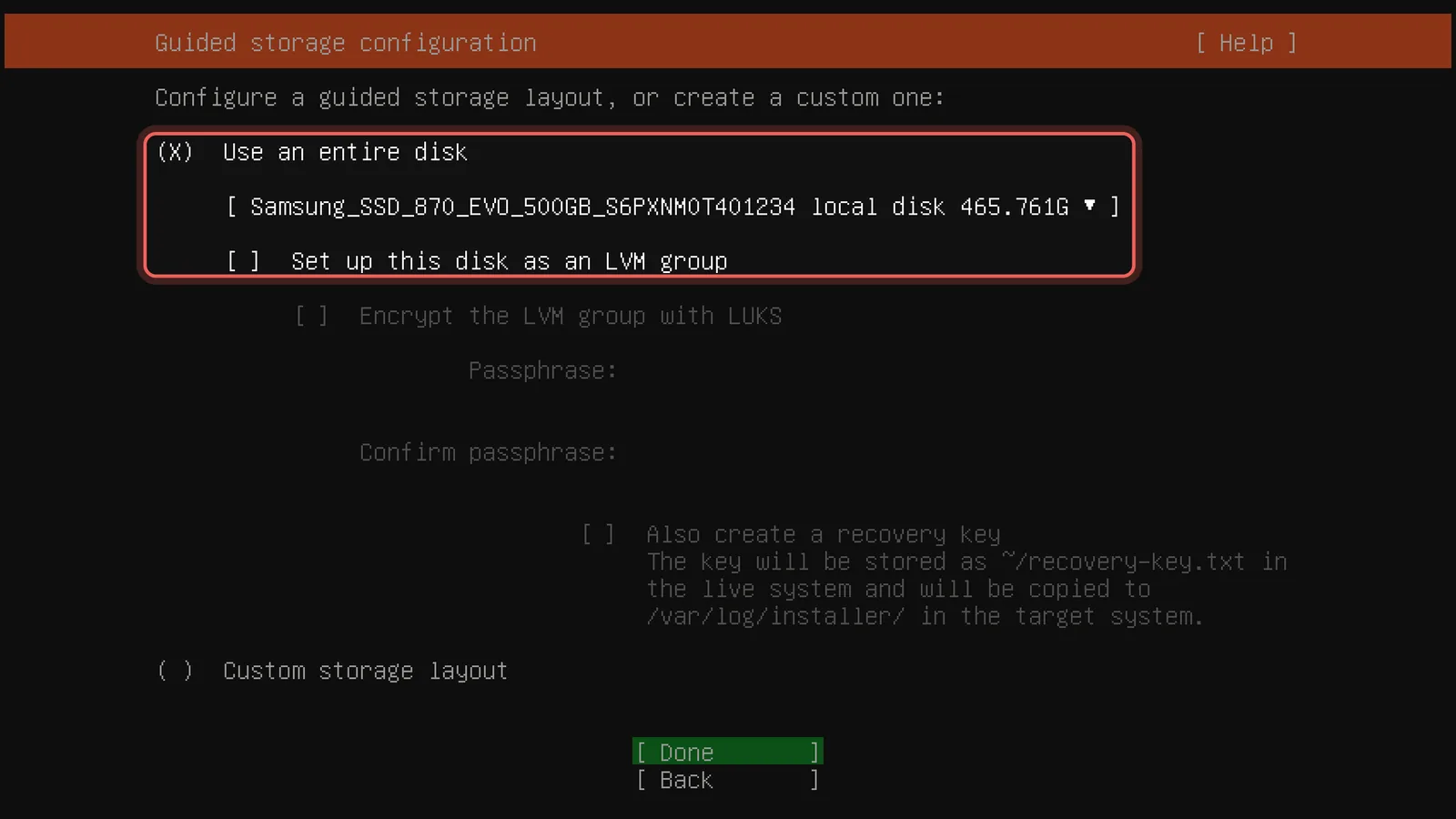Click the 'Configure a guided storage layout' instruction text
The width and height of the screenshot is (1456, 819).
coord(550,97)
